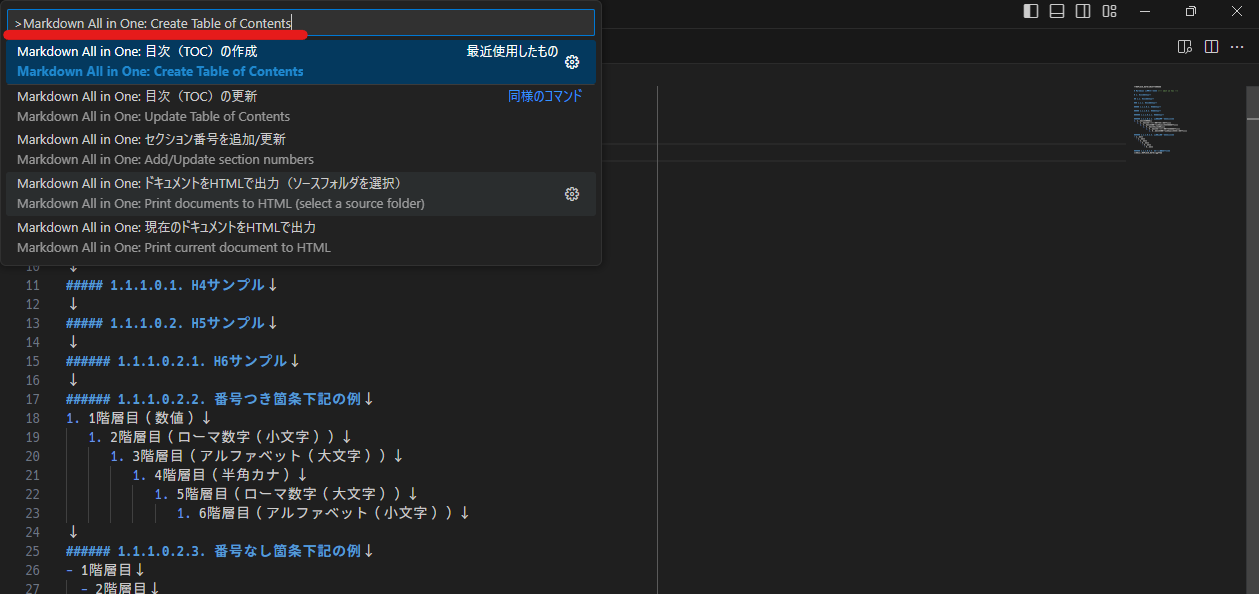
Task: Click line number 18 in the gutter
Action: pyautogui.click(x=31, y=418)
